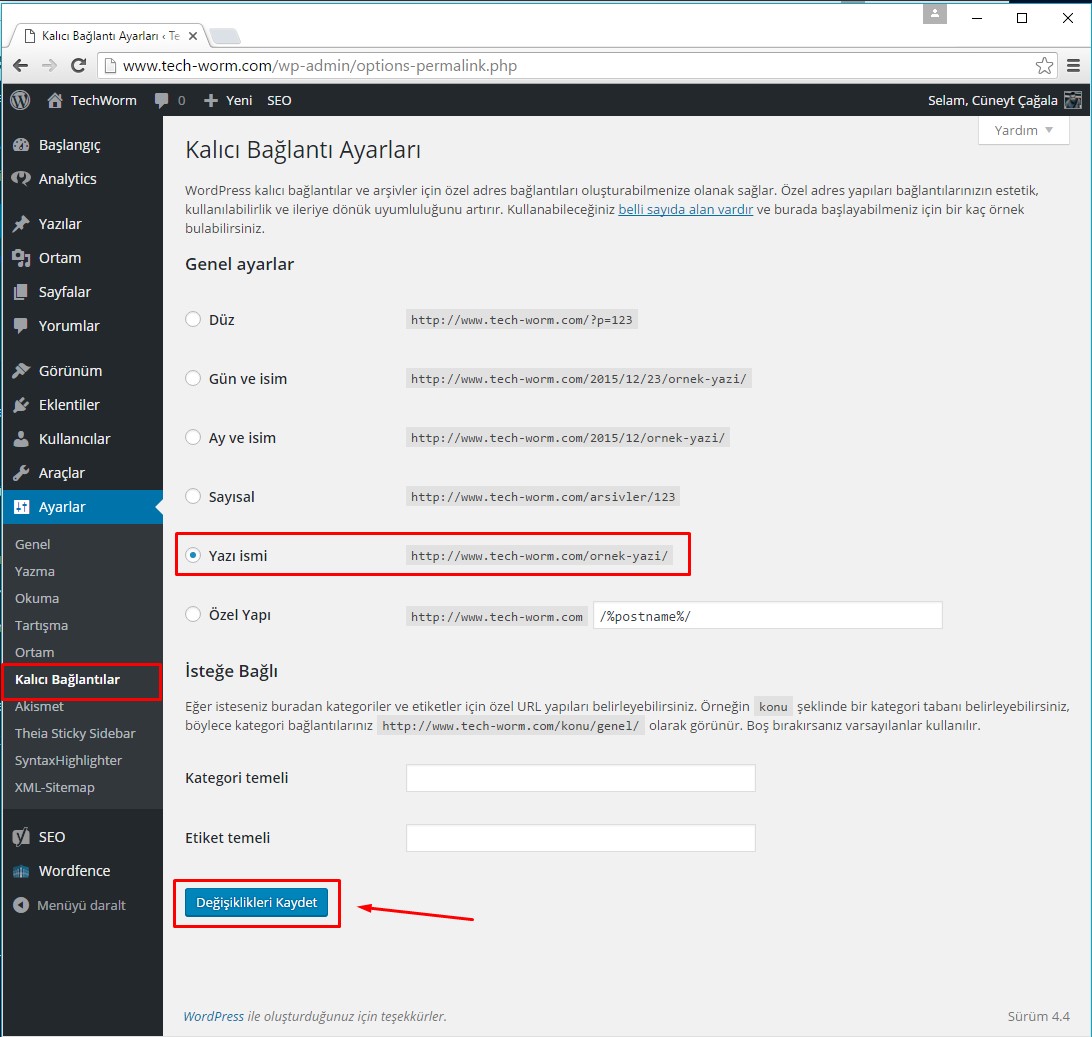Open the + Yeni new content menu
The width and height of the screenshot is (1092, 1037).
coord(228,101)
